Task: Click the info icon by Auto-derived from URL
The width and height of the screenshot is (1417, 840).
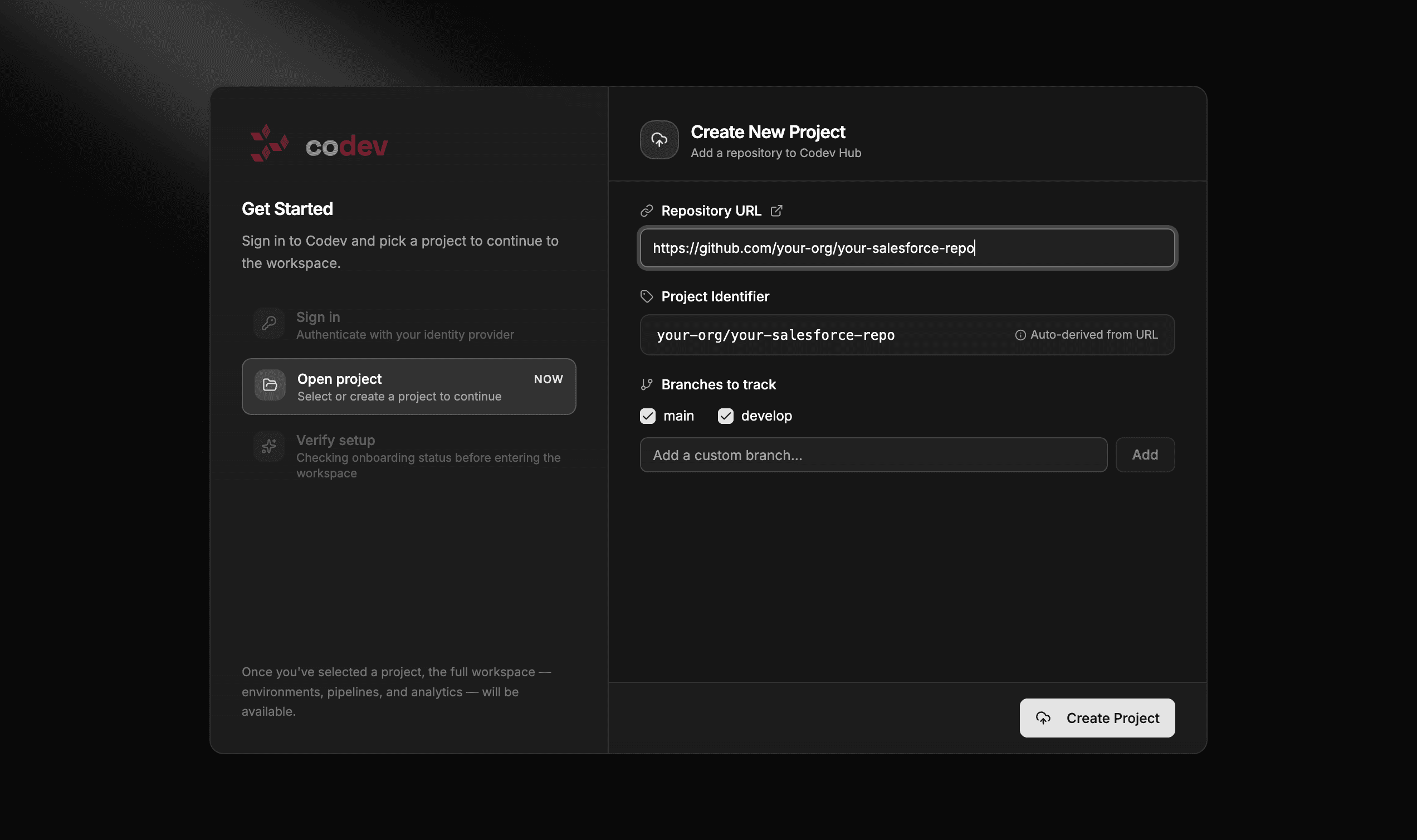Action: click(1020, 335)
